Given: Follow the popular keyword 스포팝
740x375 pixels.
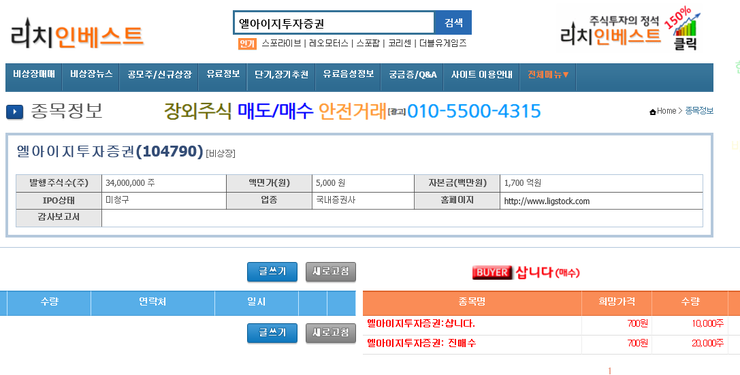Looking at the screenshot, I should tap(368, 43).
